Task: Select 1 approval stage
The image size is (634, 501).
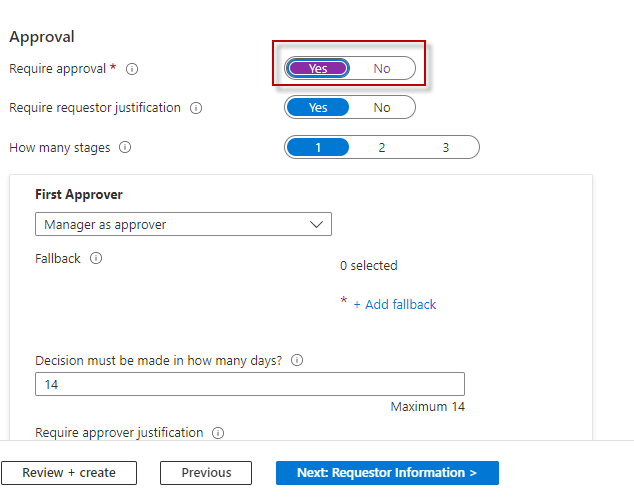Action: pos(318,147)
